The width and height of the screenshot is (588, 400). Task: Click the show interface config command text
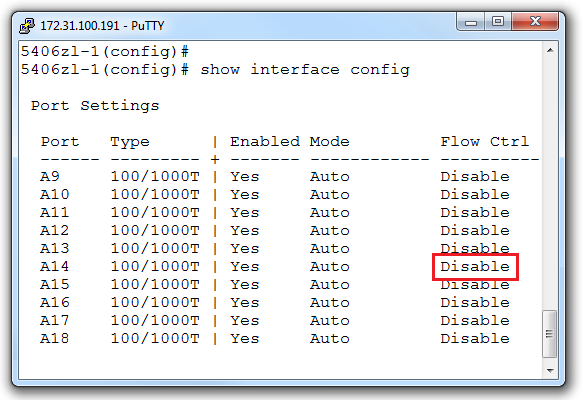pyautogui.click(x=305, y=70)
